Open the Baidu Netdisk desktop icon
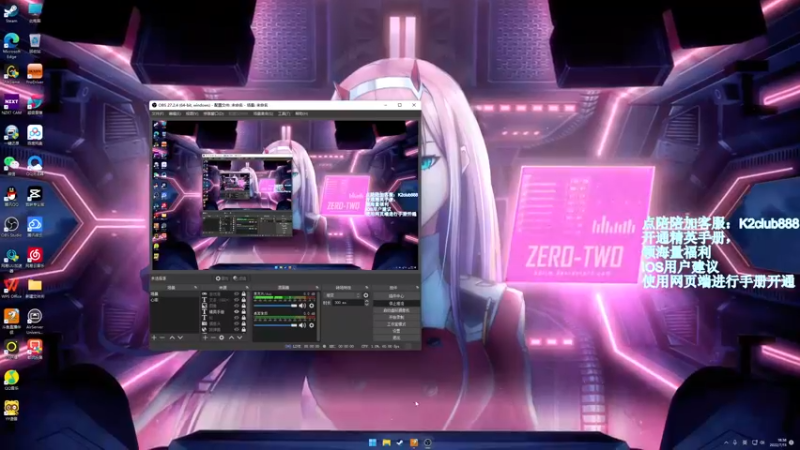Viewport: 800px width, 450px height. coord(35,134)
